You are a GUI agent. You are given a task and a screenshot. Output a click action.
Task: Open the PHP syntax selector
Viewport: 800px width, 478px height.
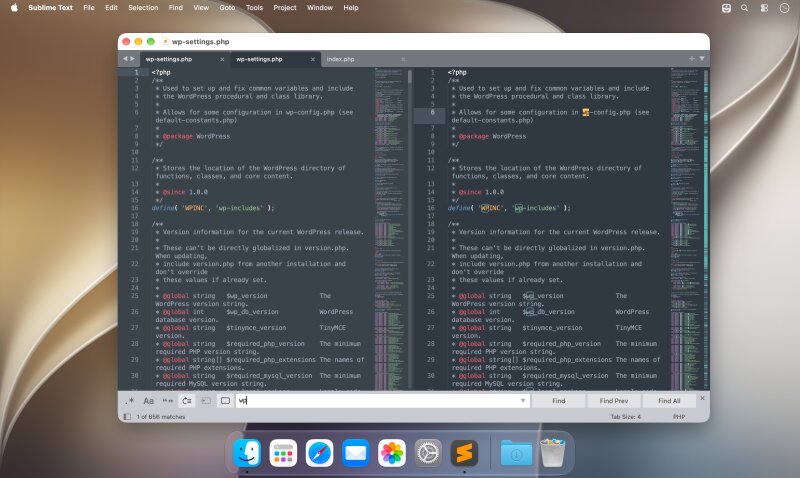coord(679,417)
